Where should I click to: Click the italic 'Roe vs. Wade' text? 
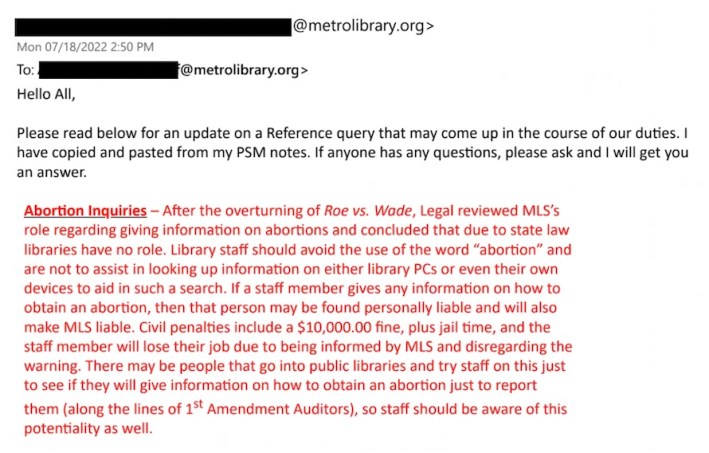pyautogui.click(x=368, y=211)
